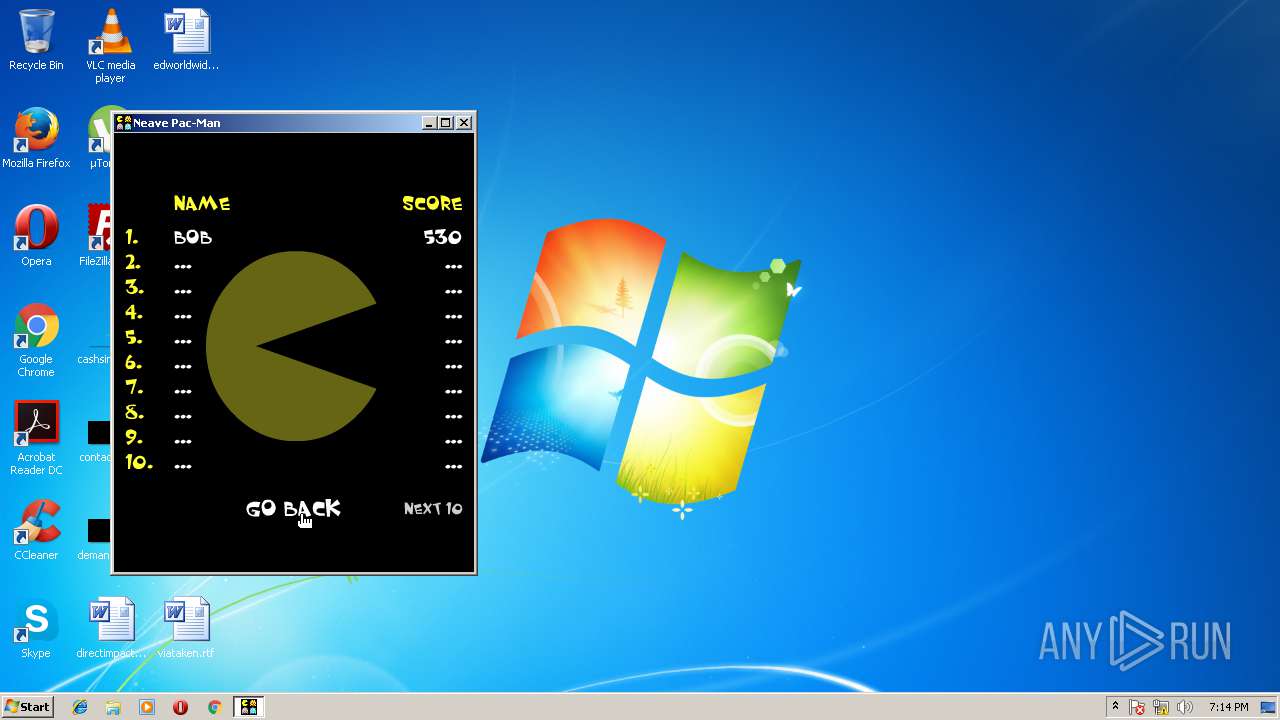
Task: Minimize the Neave Pac-Man window
Action: 428,123
